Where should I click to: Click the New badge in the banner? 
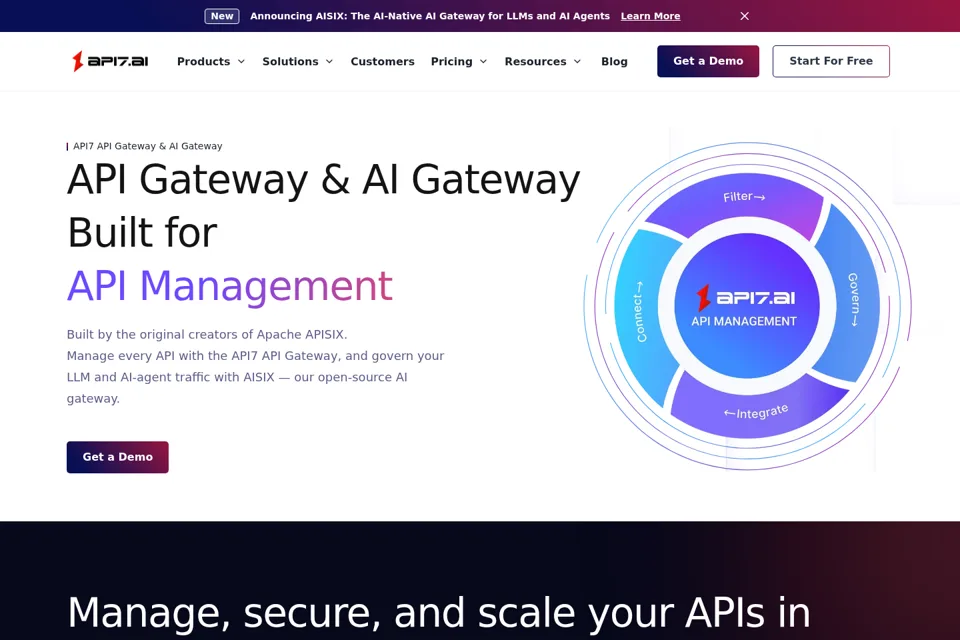tap(222, 16)
